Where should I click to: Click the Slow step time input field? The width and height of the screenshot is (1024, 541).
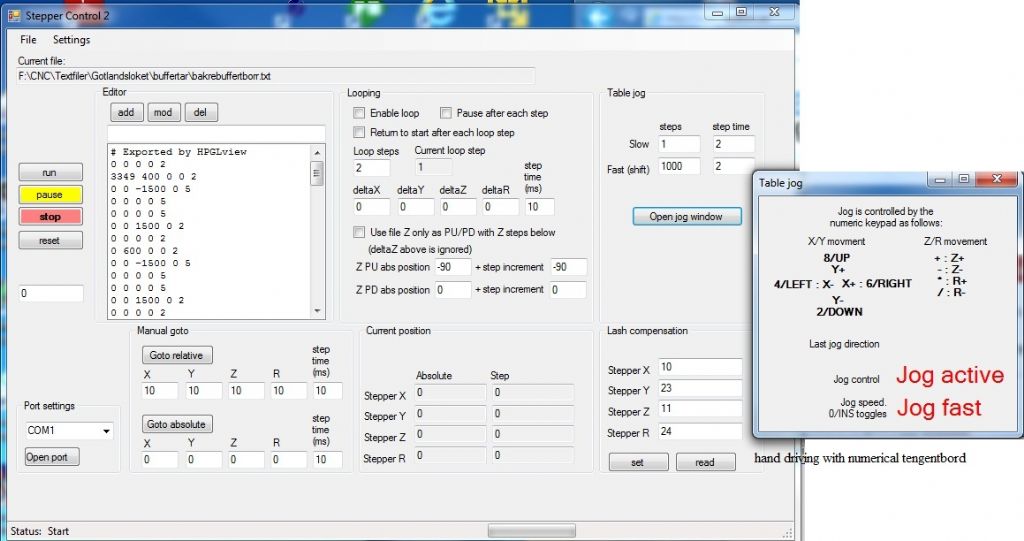tap(733, 144)
